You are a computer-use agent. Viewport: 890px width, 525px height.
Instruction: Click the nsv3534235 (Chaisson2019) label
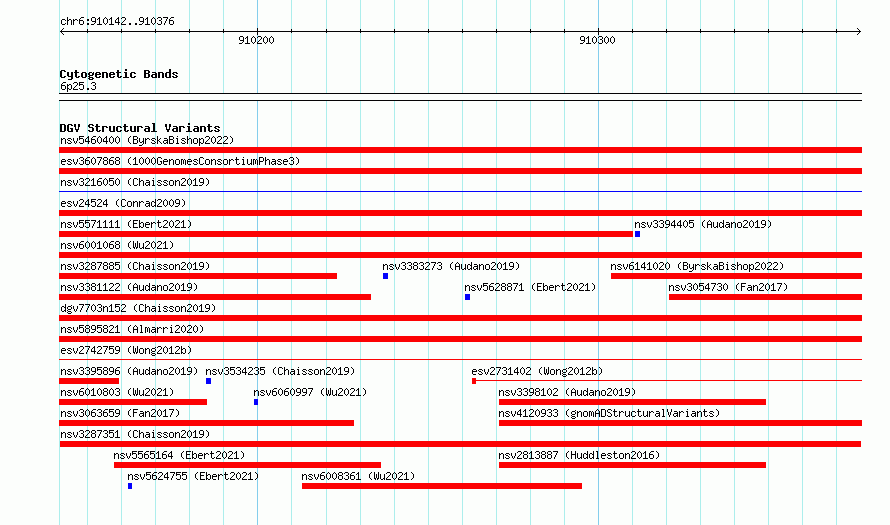point(280,371)
